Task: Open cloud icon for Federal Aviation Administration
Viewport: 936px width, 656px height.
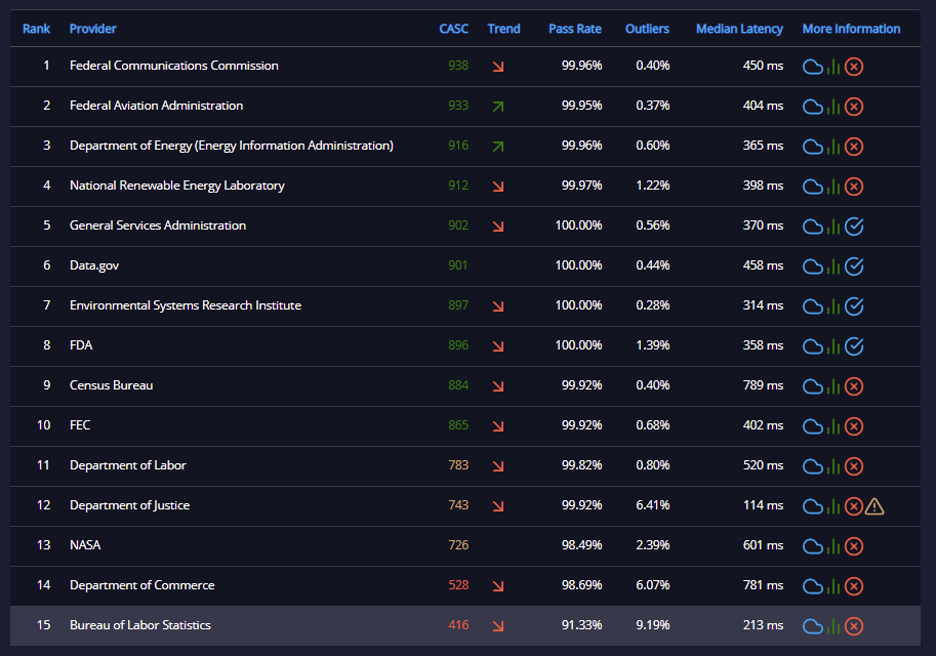Action: click(812, 107)
